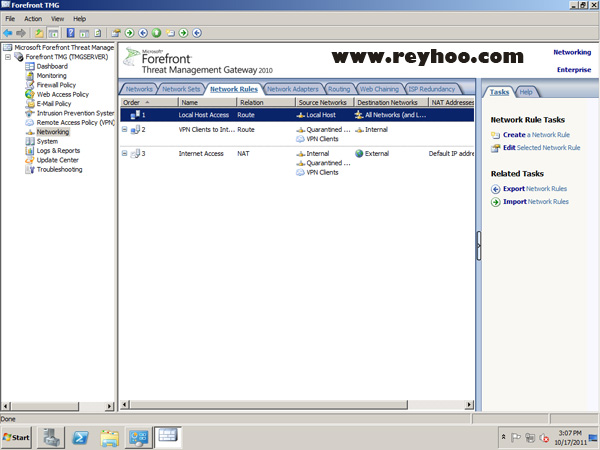
Task: Open the Logs & Reports node icon
Action: pos(30,151)
